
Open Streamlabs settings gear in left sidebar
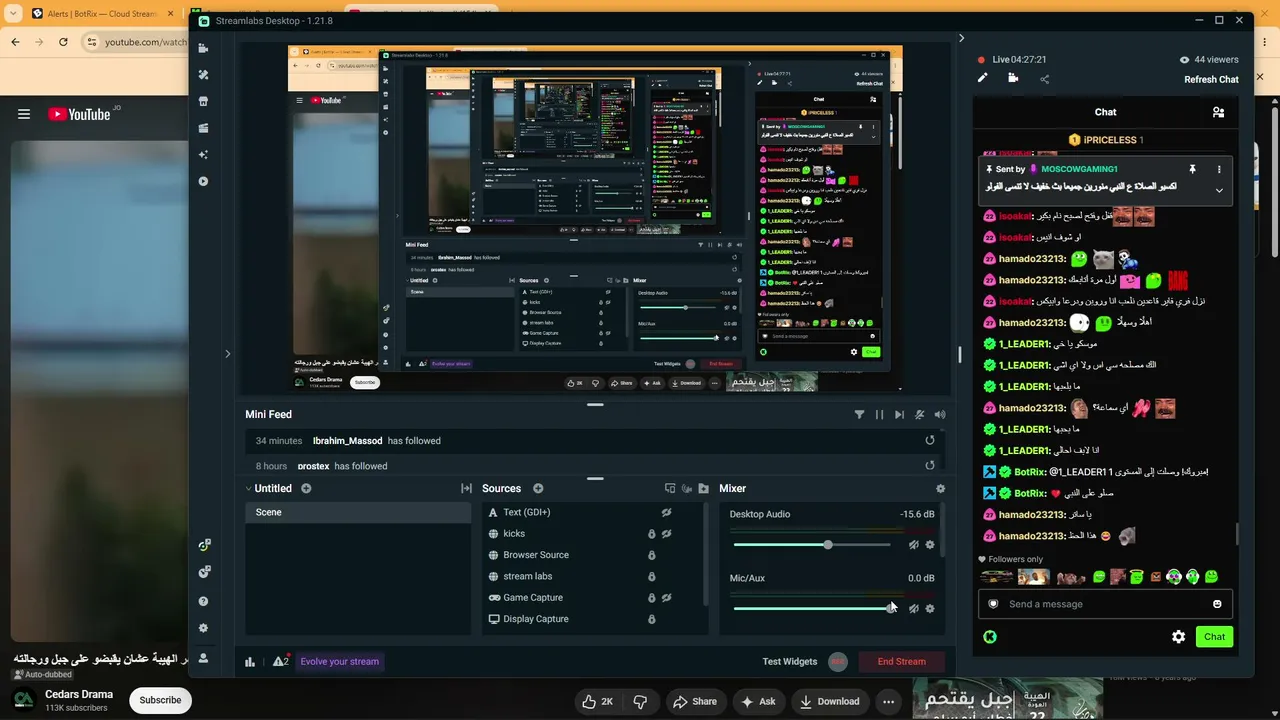[203, 628]
